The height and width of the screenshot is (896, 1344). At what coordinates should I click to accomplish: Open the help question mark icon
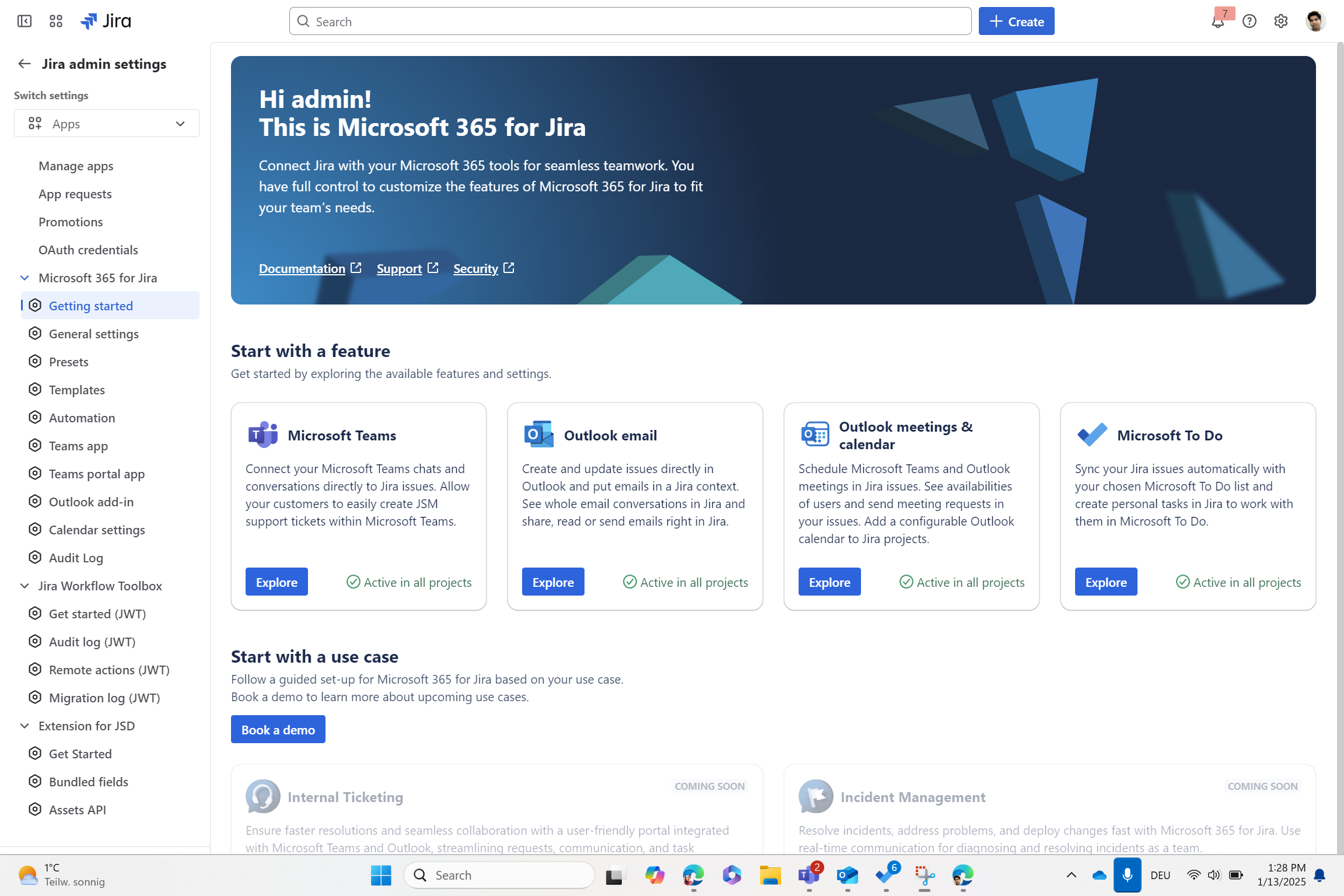click(x=1249, y=22)
